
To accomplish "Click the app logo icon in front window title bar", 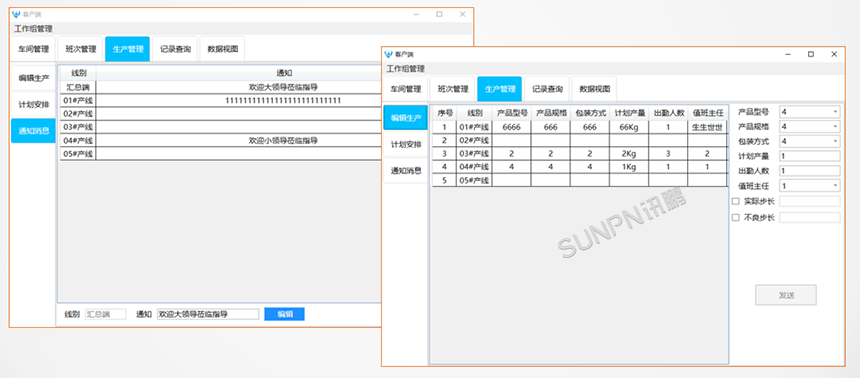I will click(389, 54).
